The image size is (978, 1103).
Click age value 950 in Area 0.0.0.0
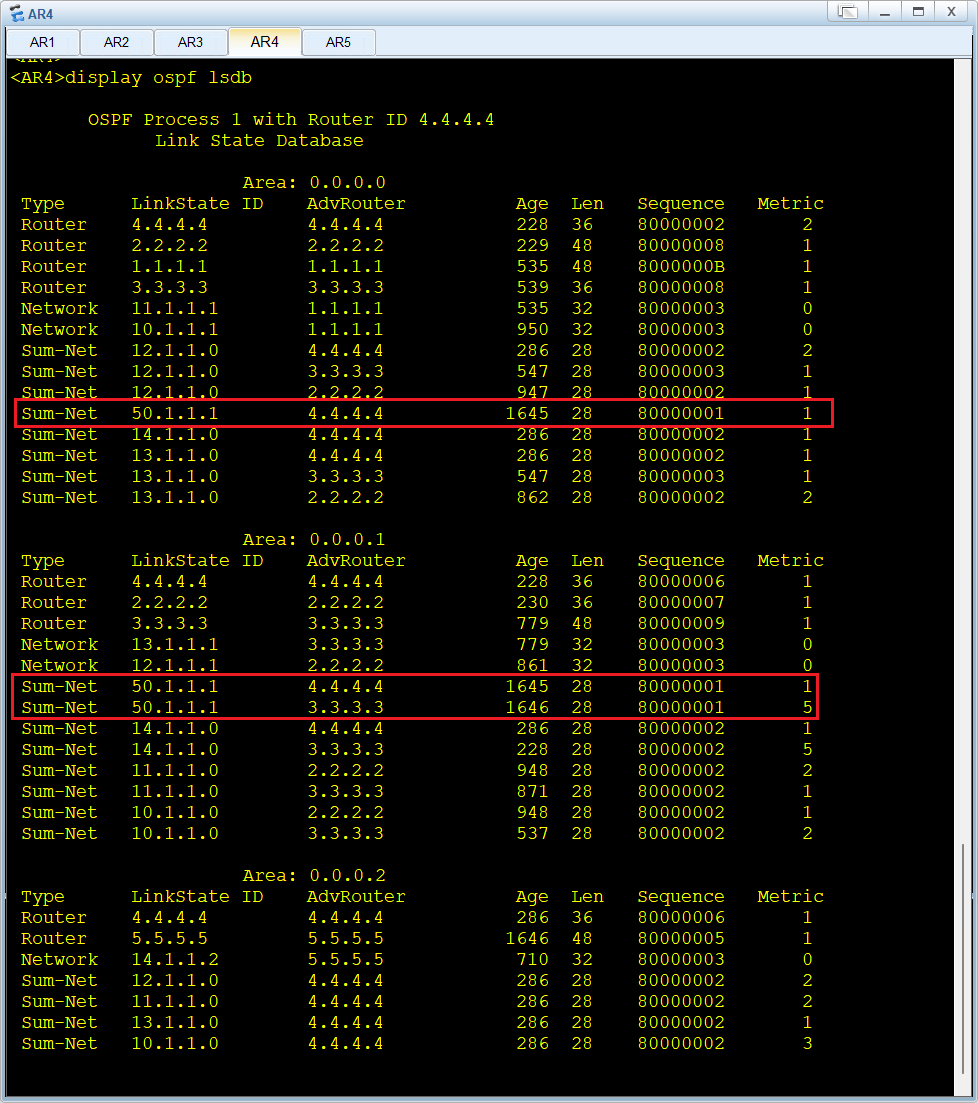(532, 330)
